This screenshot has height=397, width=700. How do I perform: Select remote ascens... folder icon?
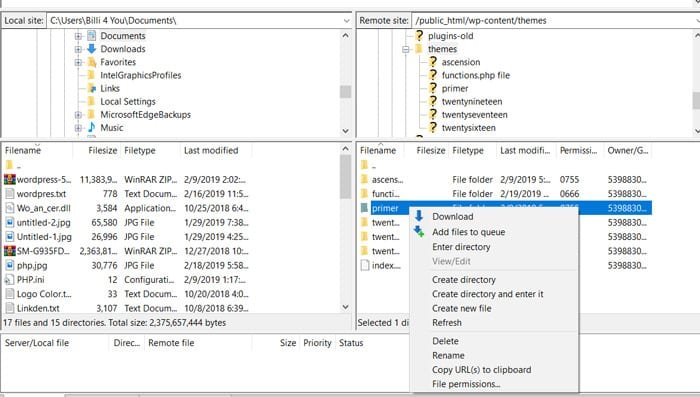tap(365, 180)
